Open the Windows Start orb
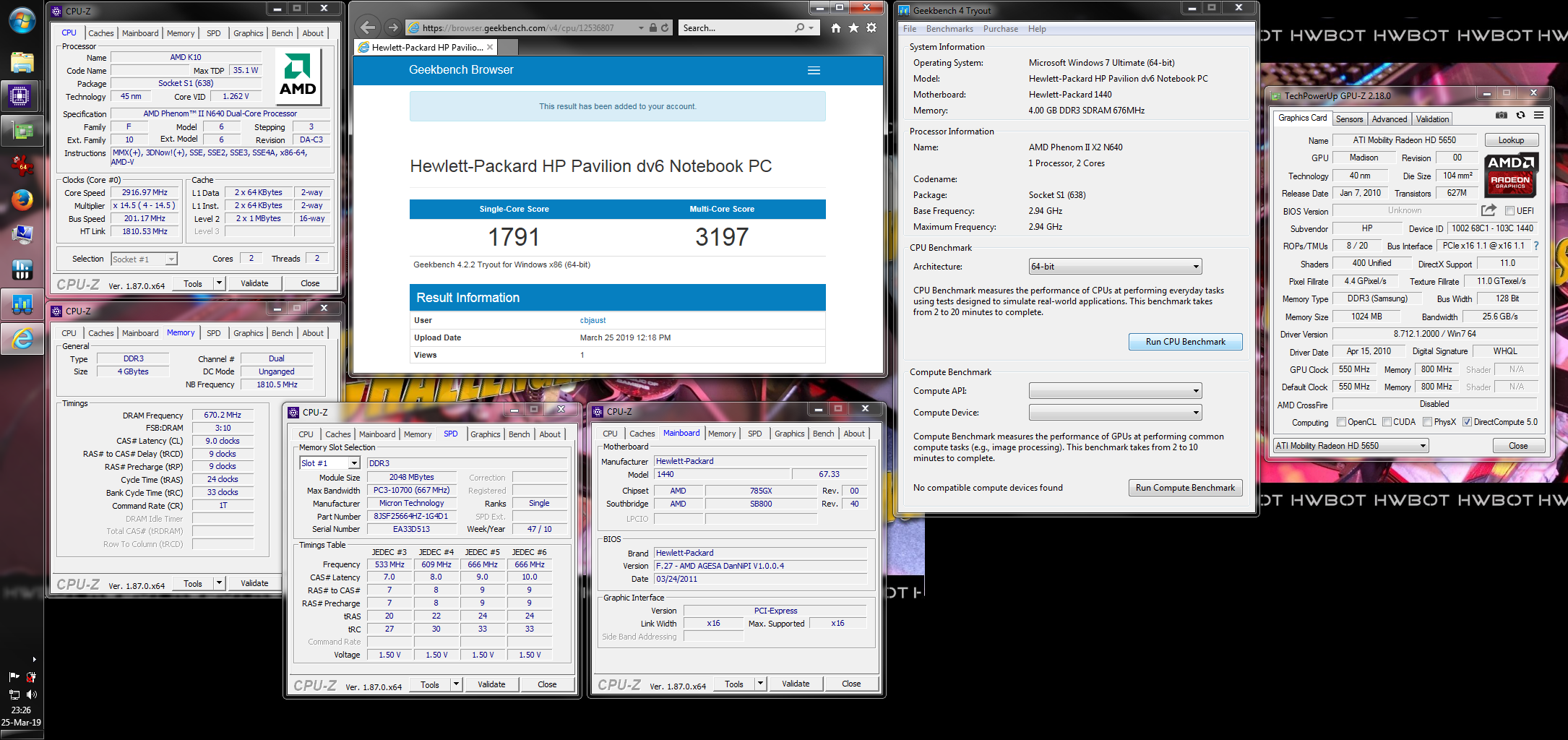1568x740 pixels. click(22, 20)
